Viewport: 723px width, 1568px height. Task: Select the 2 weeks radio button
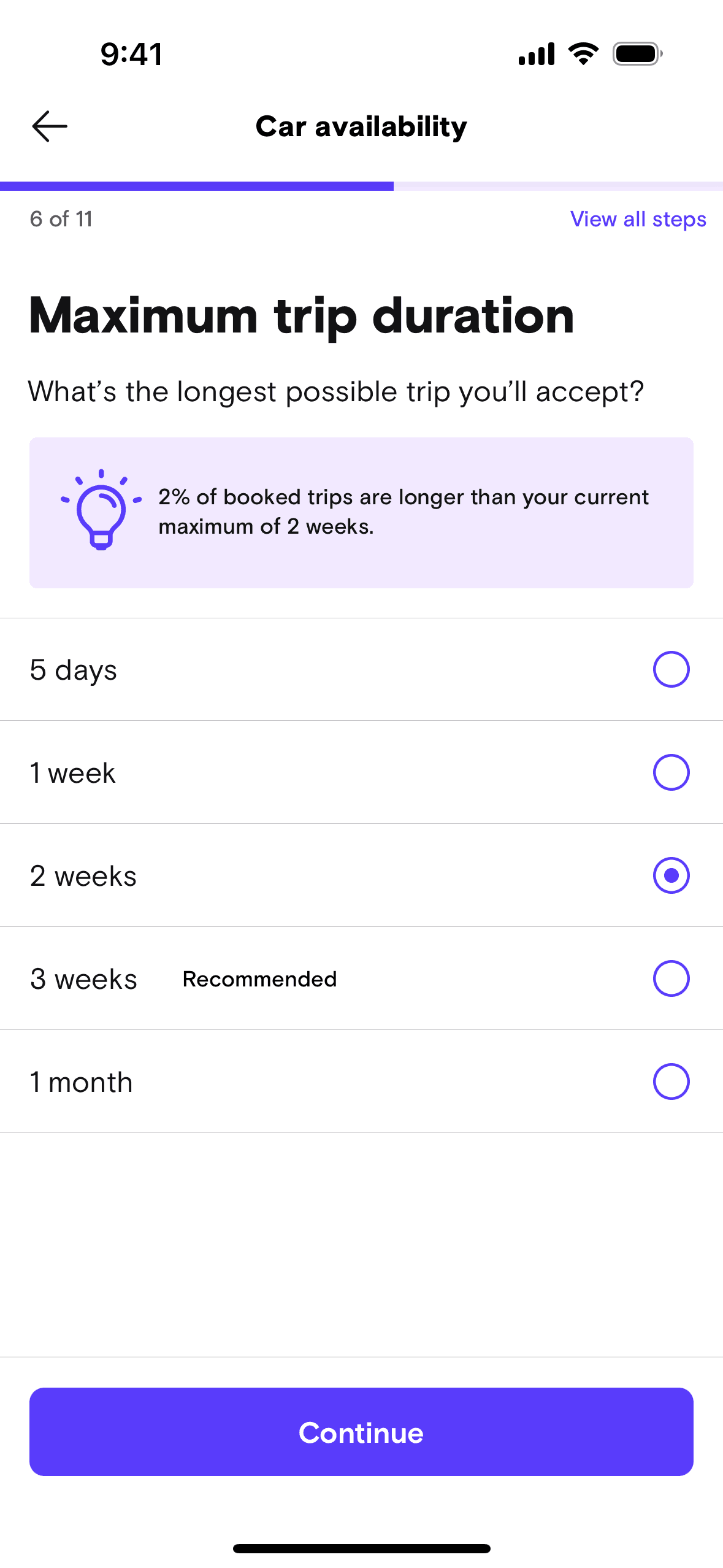671,875
